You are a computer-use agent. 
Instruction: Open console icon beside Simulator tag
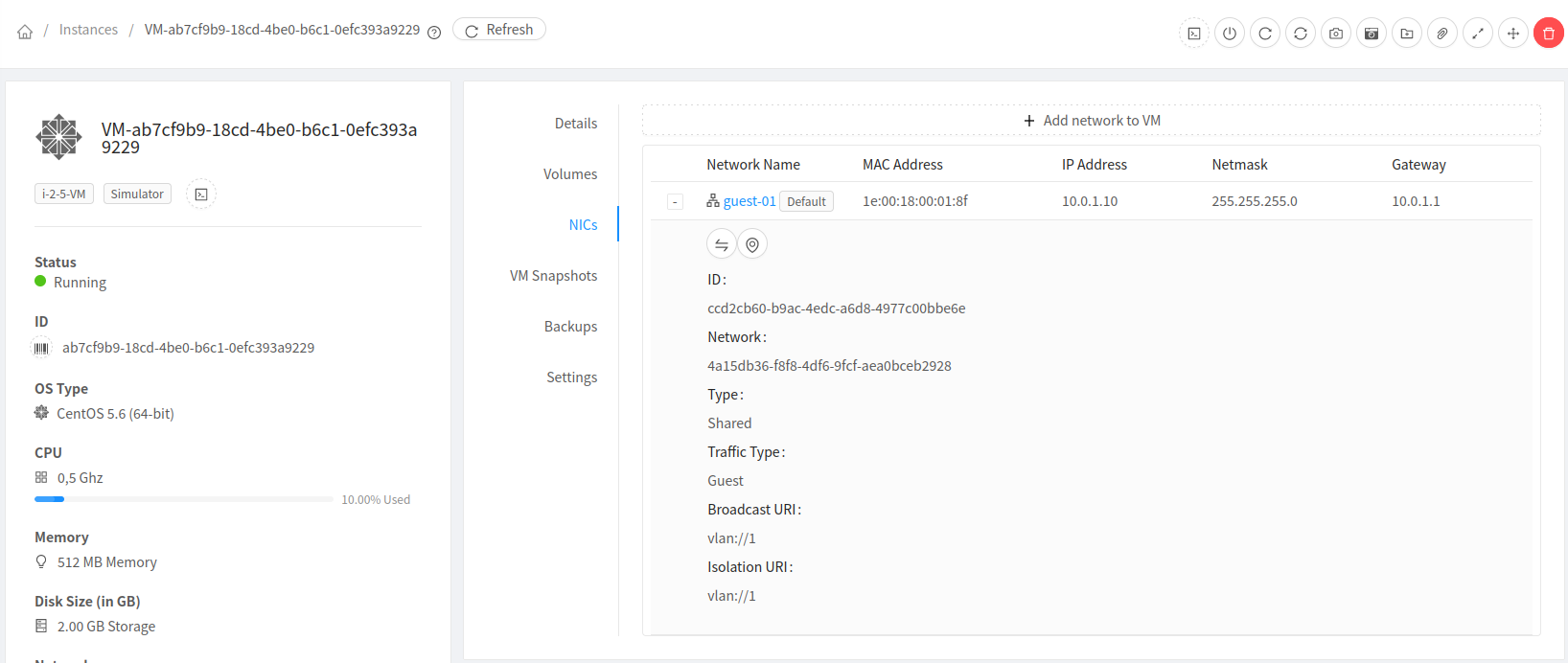pyautogui.click(x=201, y=194)
